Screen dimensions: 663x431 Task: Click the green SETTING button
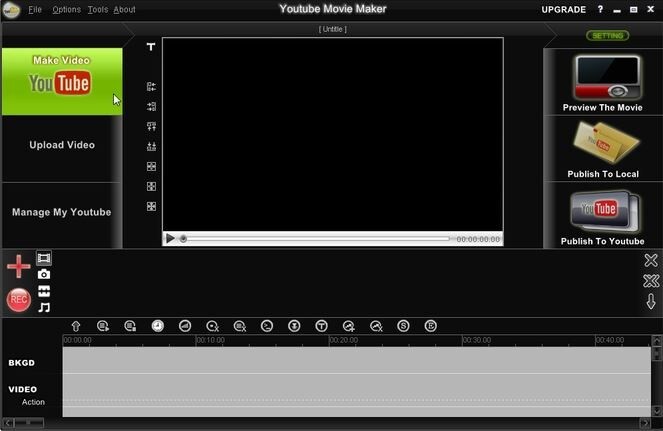pyautogui.click(x=608, y=36)
